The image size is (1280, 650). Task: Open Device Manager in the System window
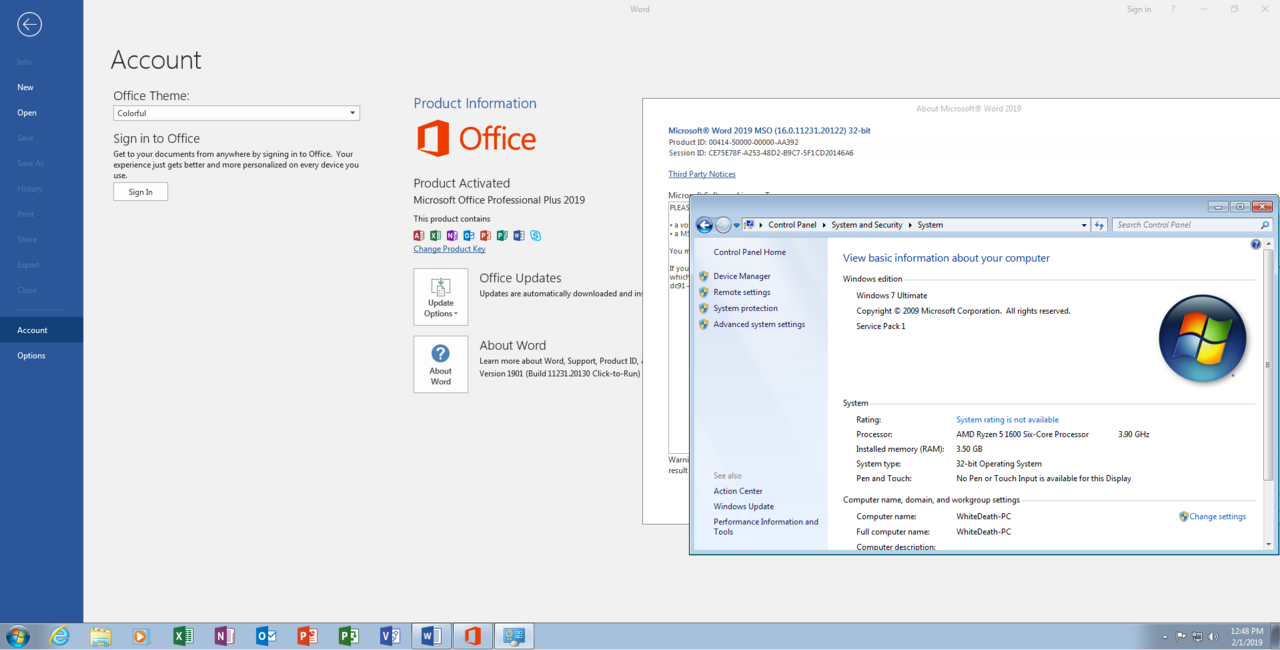click(742, 276)
